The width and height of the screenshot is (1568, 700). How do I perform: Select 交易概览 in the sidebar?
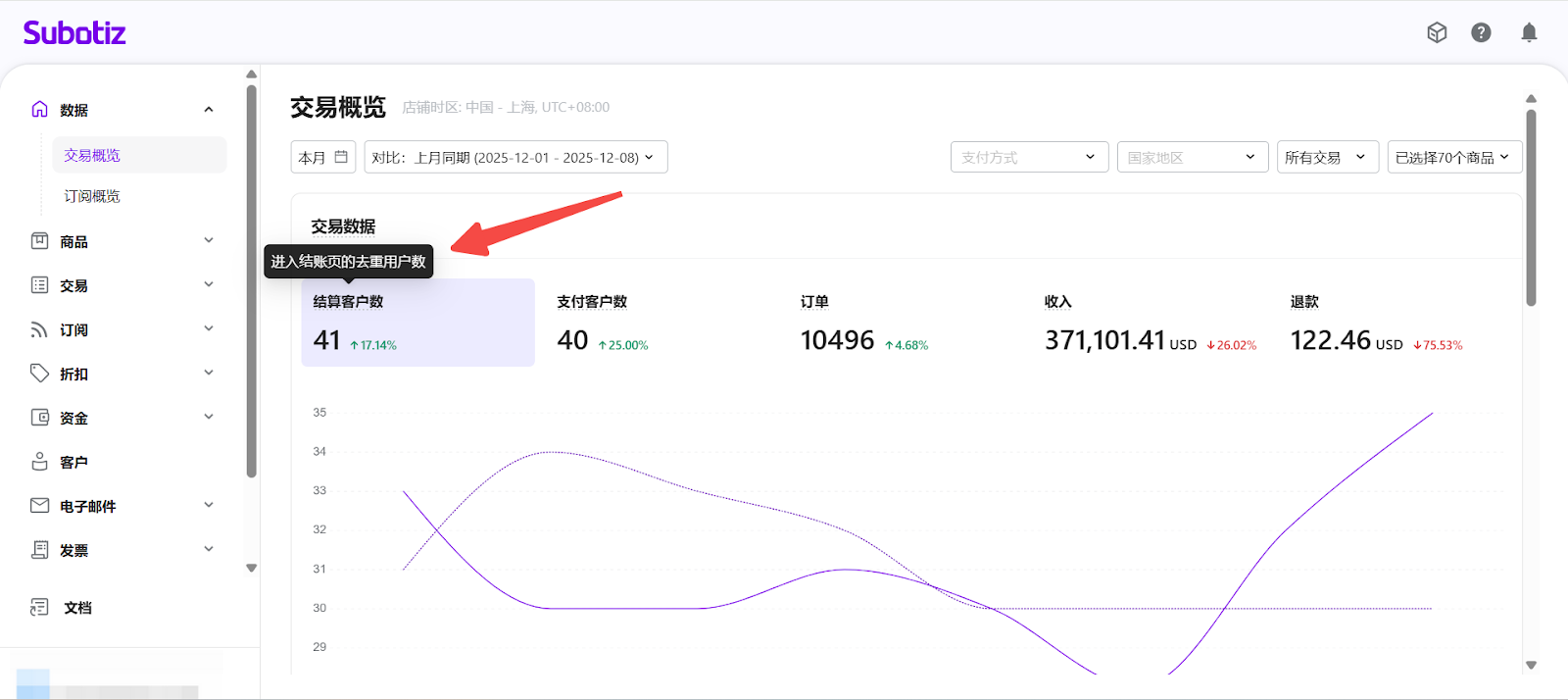pyautogui.click(x=92, y=155)
